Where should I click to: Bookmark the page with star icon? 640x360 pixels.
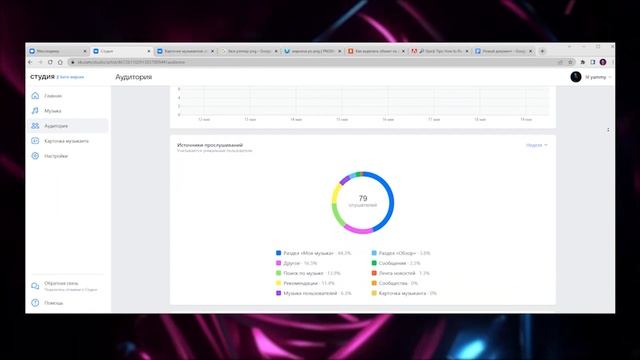tap(571, 62)
